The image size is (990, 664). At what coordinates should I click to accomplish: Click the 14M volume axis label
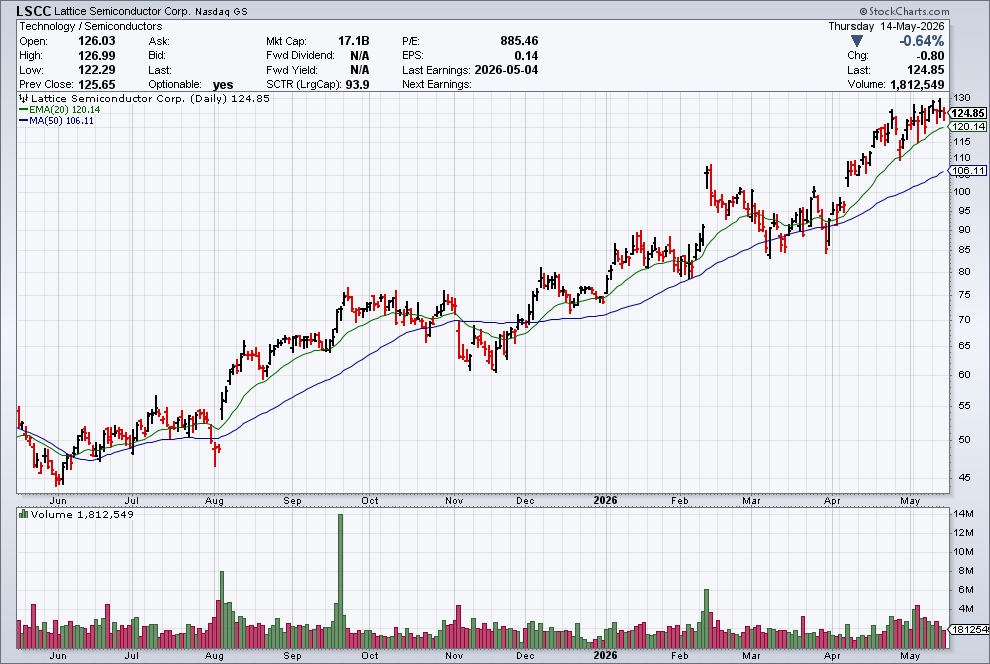click(963, 514)
